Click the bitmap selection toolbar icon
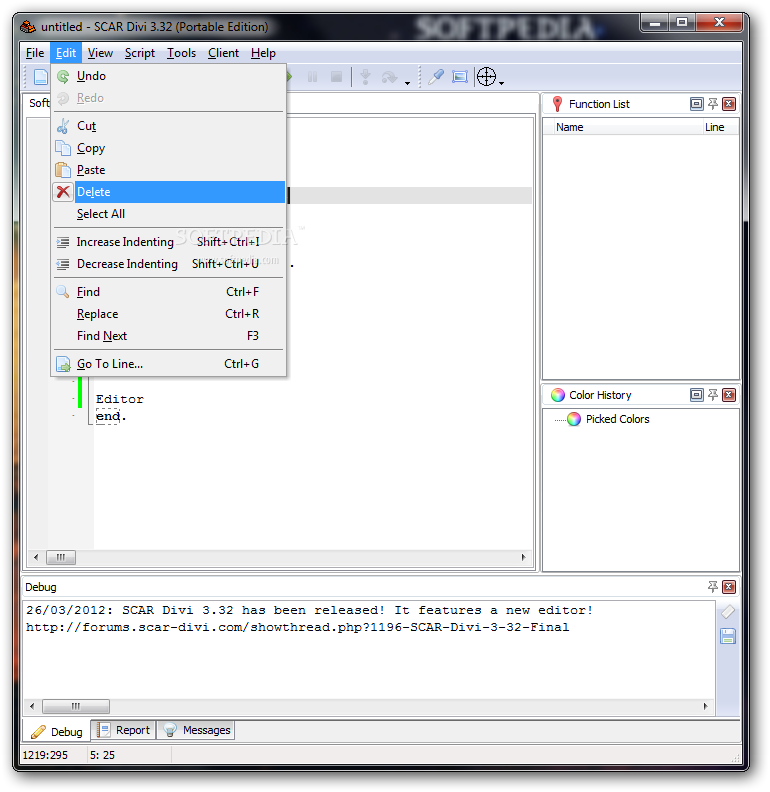This screenshot has height=792, width=770. tap(459, 77)
